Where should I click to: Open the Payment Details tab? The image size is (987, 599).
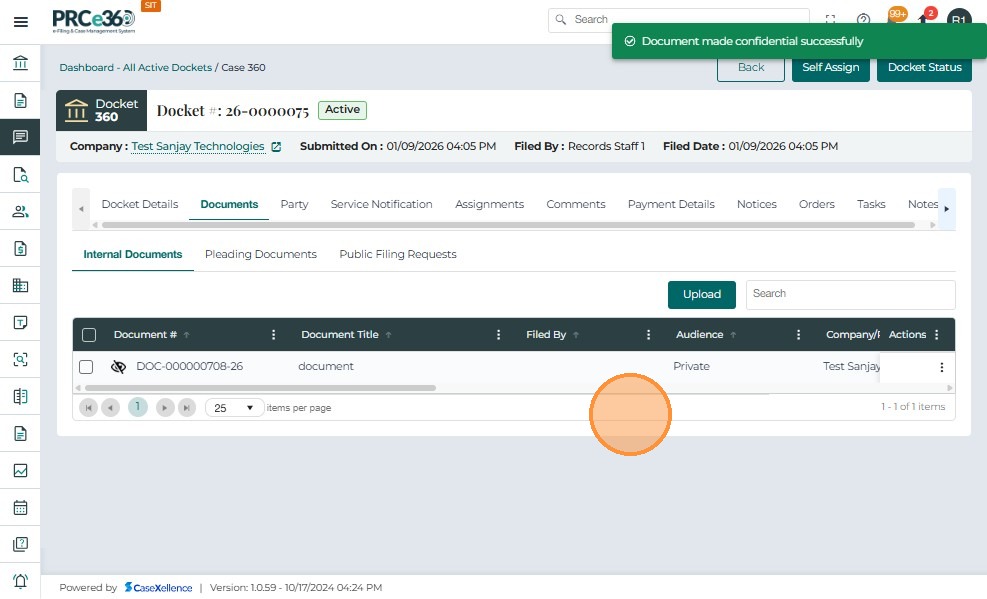(x=671, y=204)
